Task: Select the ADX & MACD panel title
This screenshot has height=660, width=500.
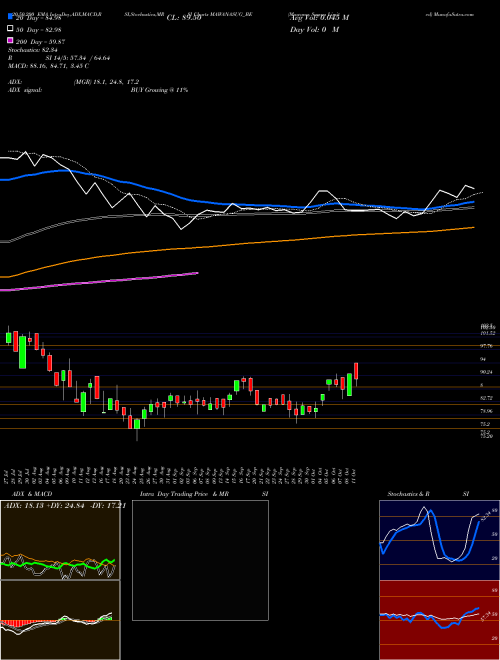Action: [32, 494]
